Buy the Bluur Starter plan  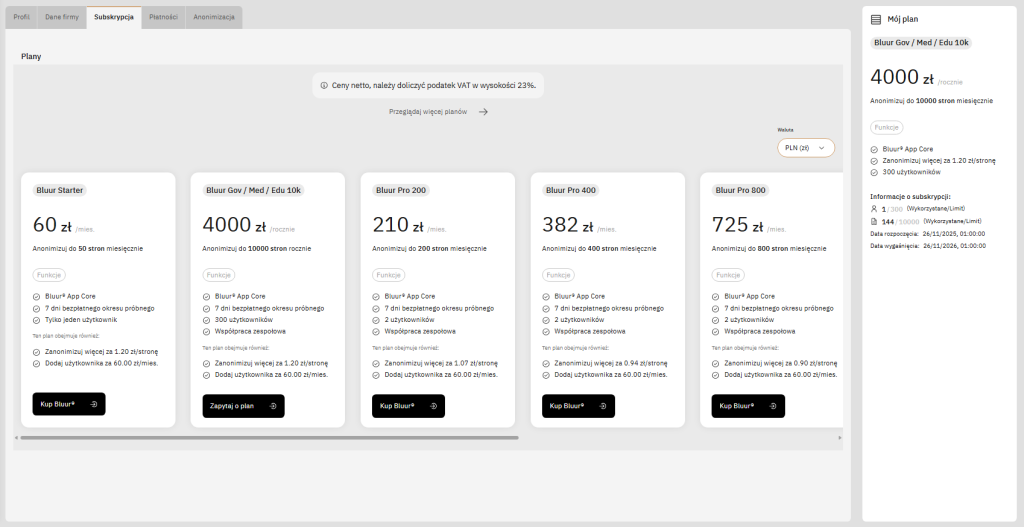click(68, 404)
